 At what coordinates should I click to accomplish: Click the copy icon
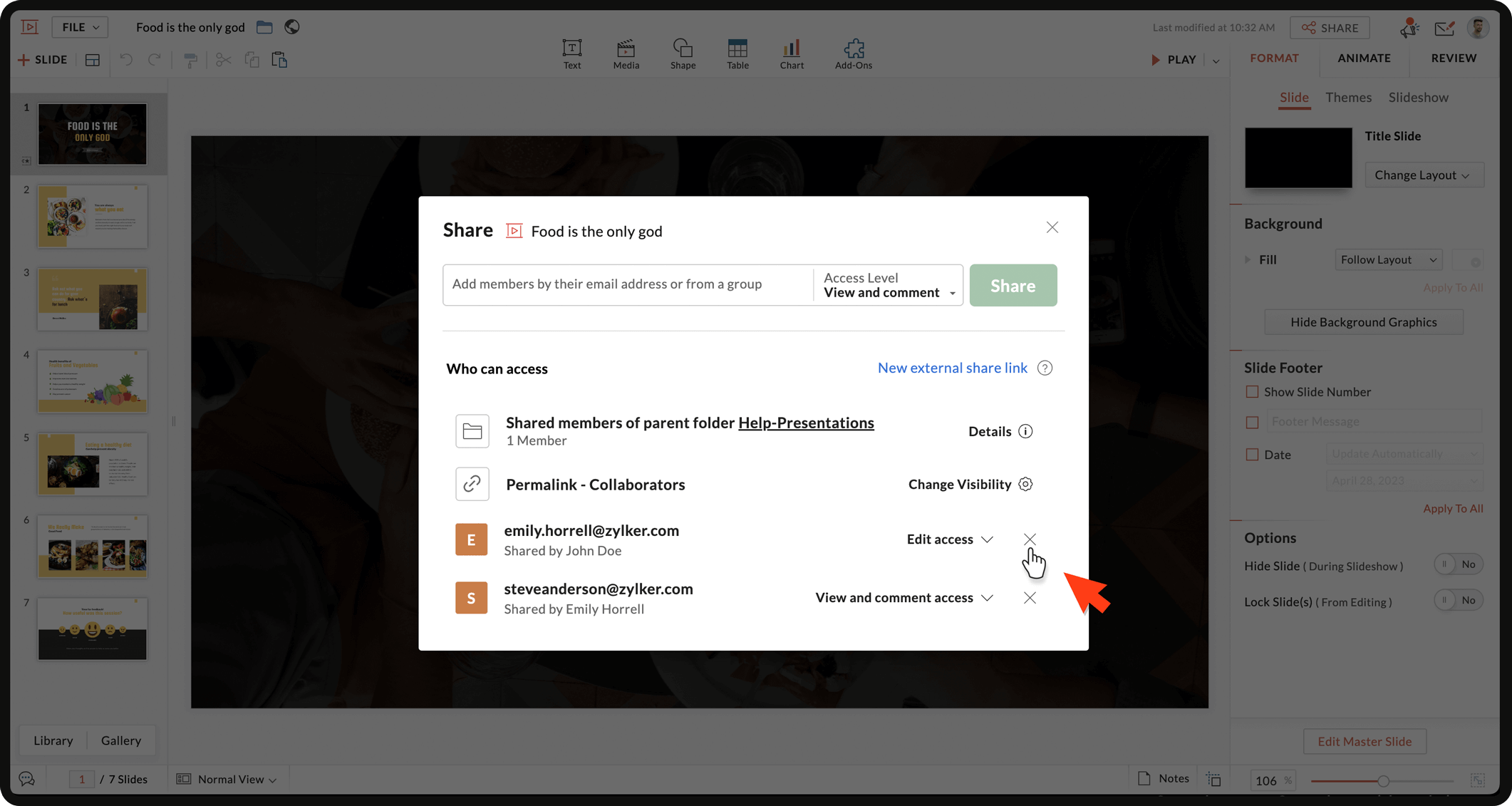point(252,60)
